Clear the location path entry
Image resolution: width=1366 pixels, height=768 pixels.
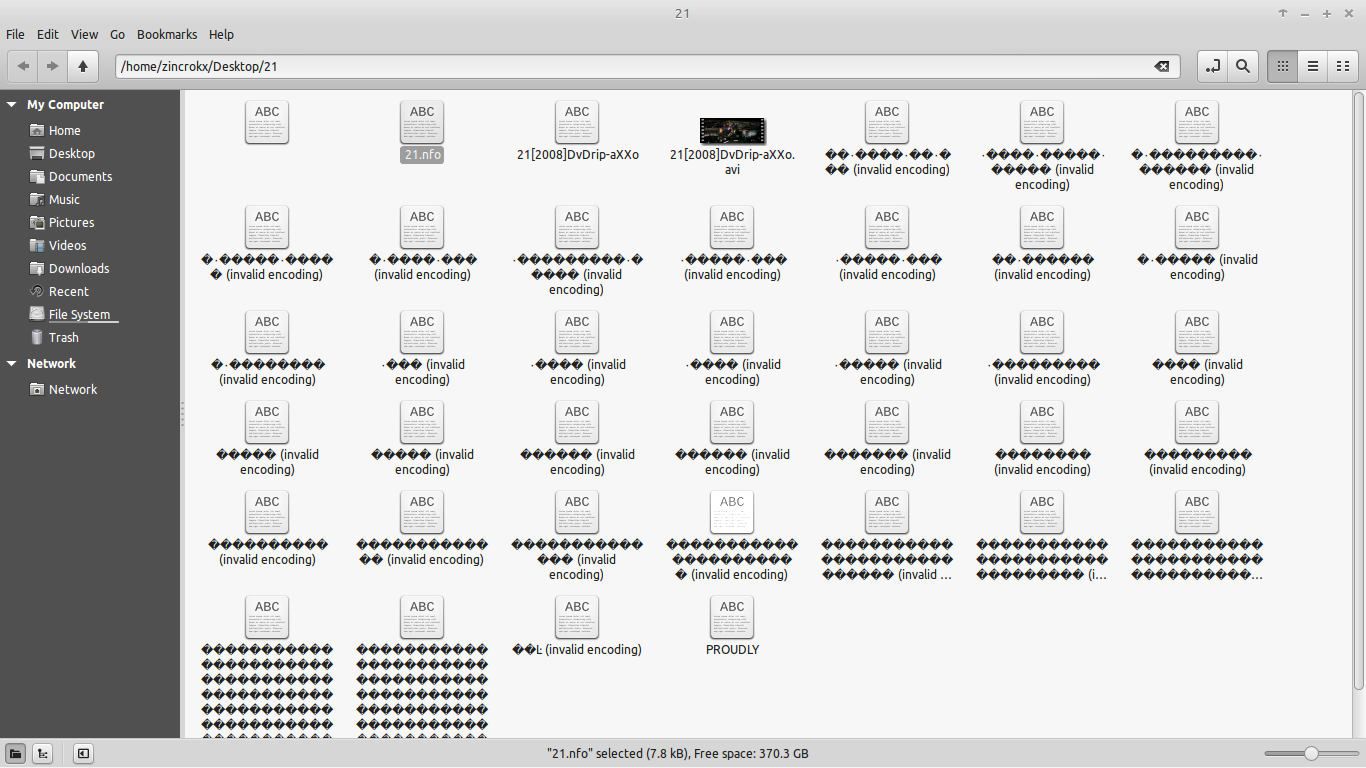pos(1162,66)
